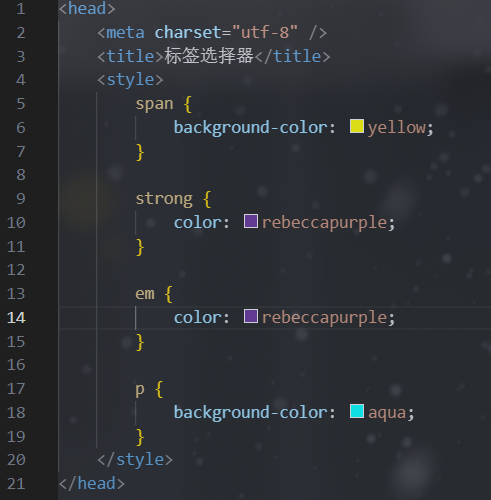
Task: Click the p selector on line 17
Action: pyautogui.click(x=140, y=389)
